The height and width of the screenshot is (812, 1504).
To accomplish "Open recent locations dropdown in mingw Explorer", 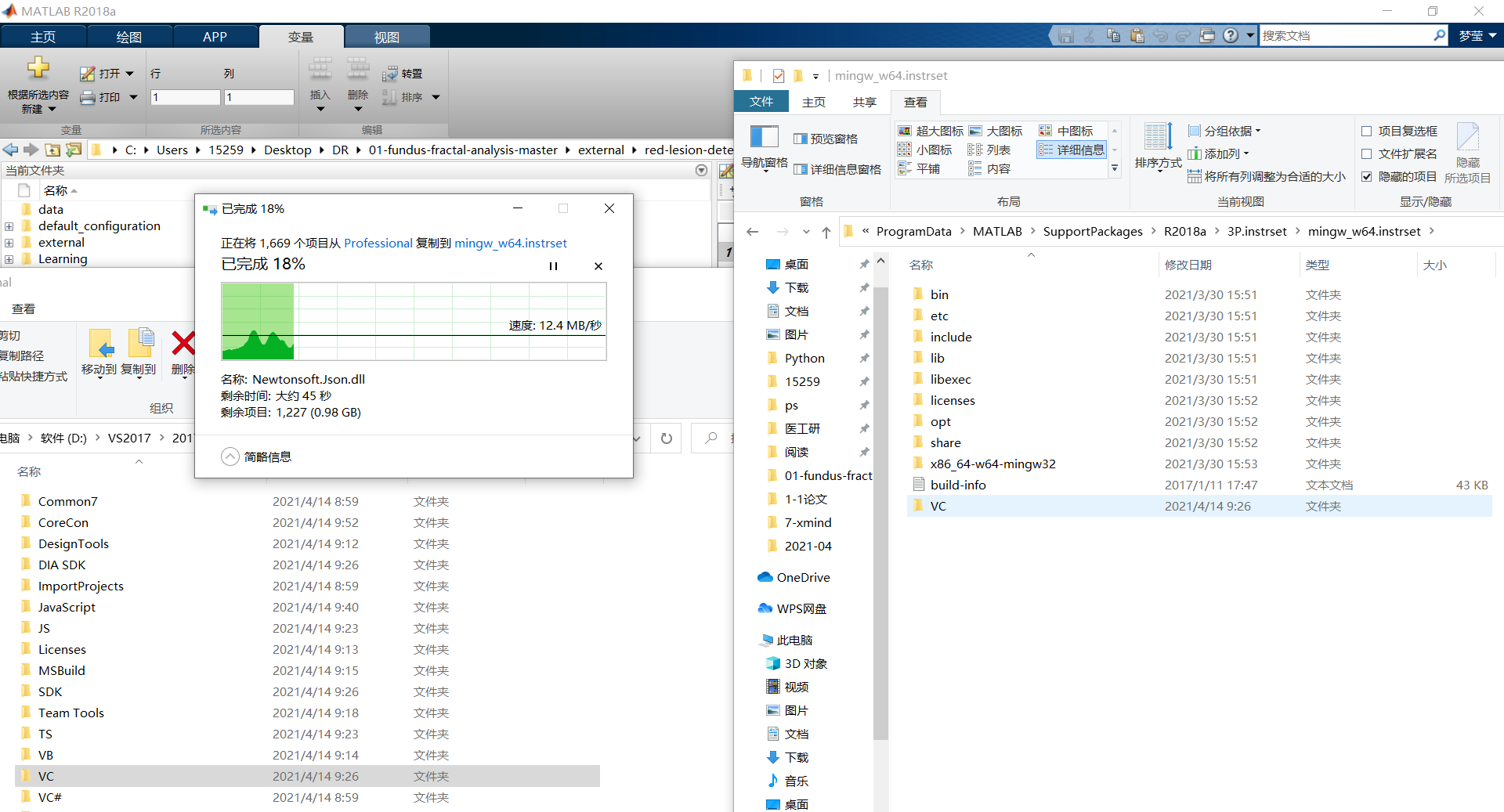I will click(806, 232).
